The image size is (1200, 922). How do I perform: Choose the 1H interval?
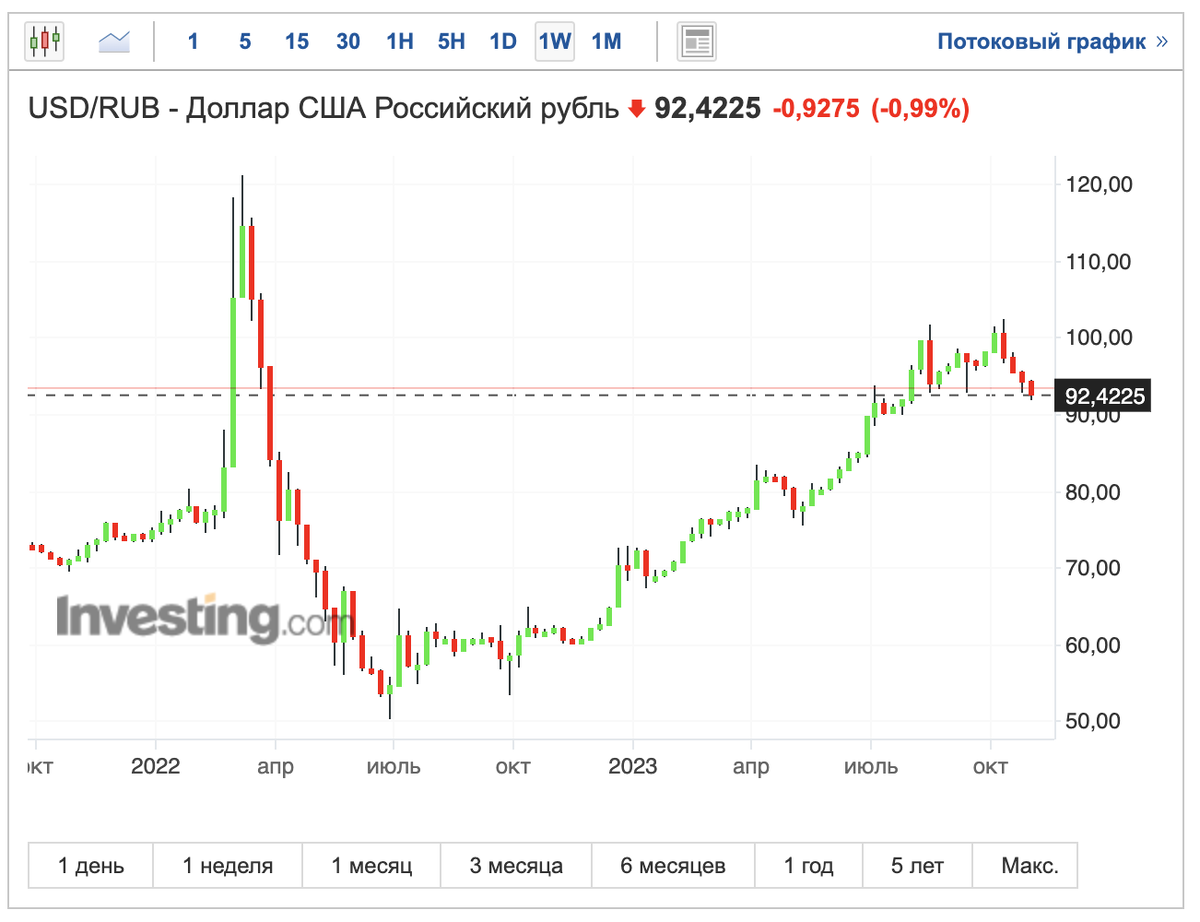point(400,41)
